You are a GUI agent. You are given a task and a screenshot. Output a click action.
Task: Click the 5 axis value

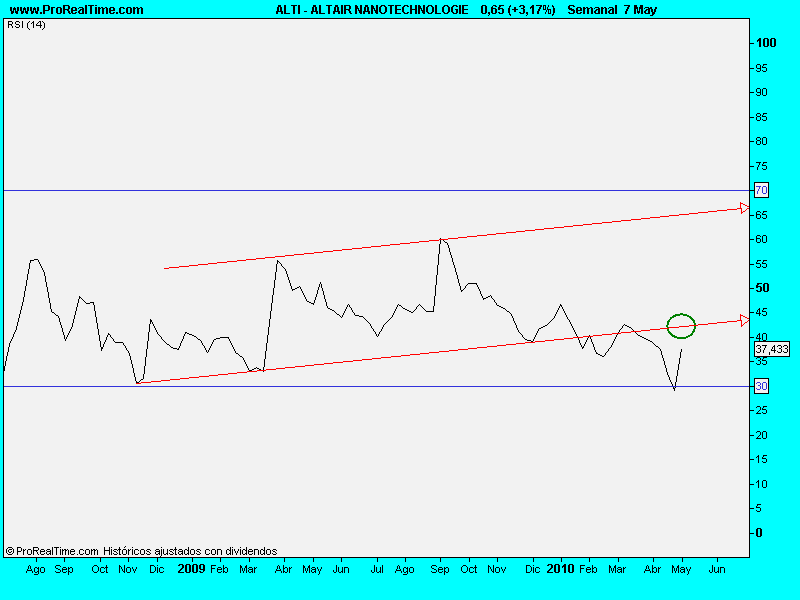(759, 508)
